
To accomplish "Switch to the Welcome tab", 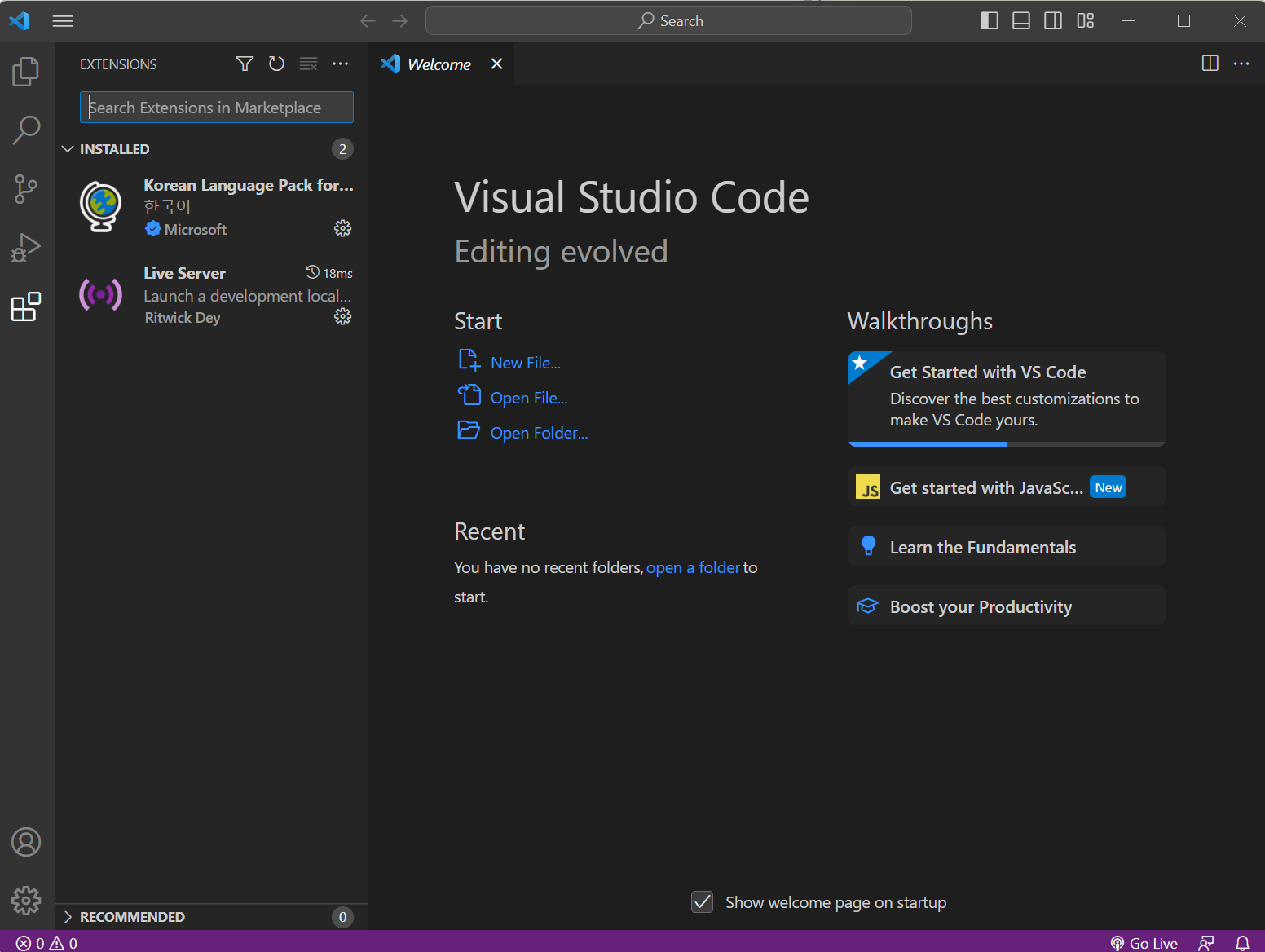I will click(441, 64).
